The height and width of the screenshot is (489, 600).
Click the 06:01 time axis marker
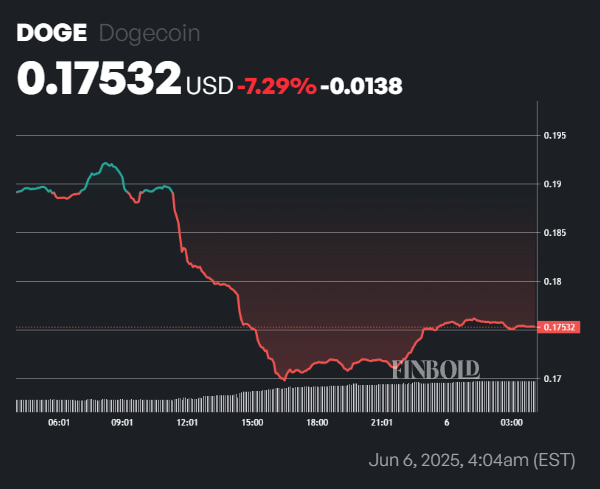tap(59, 423)
